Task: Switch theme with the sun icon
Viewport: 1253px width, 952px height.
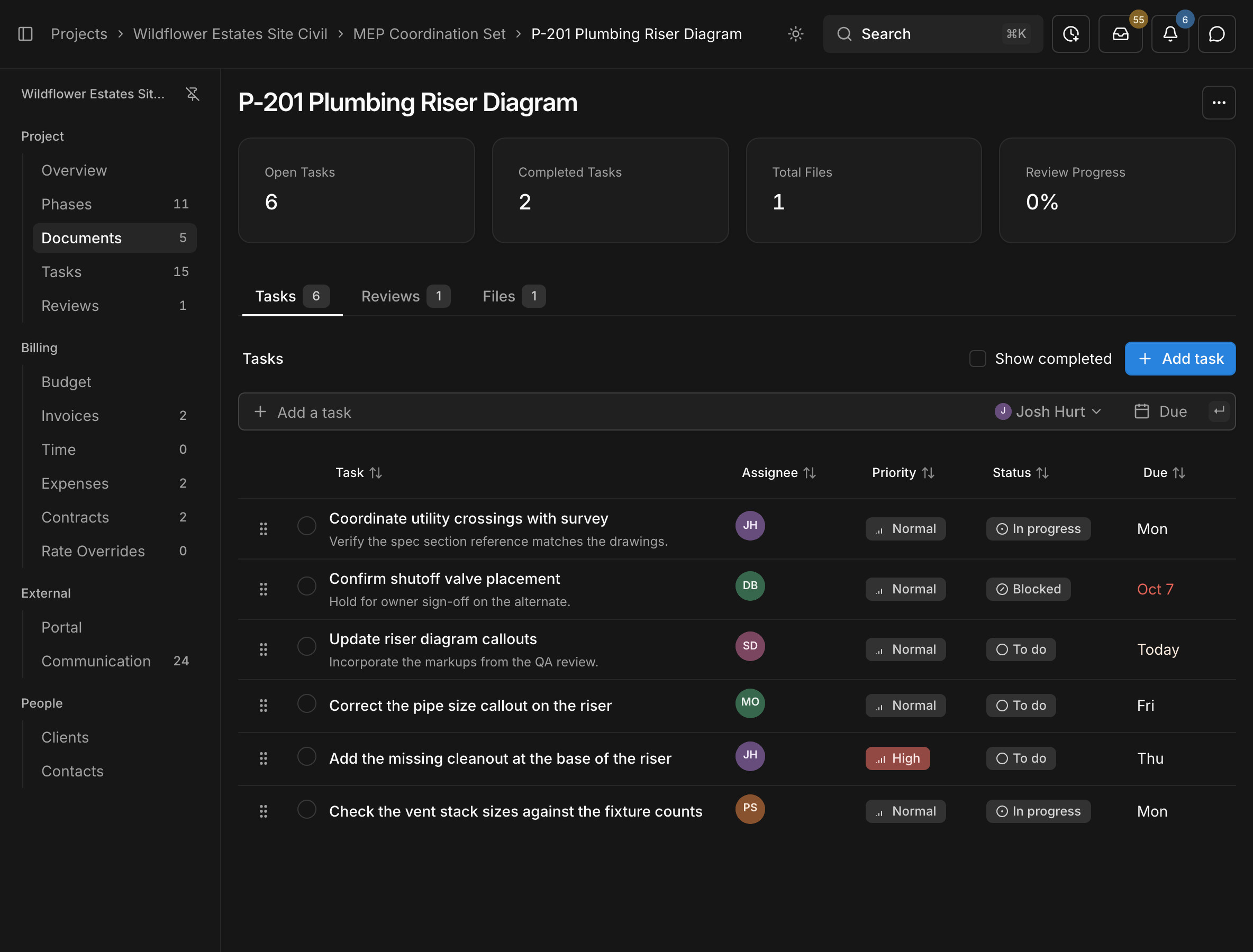Action: coord(795,34)
